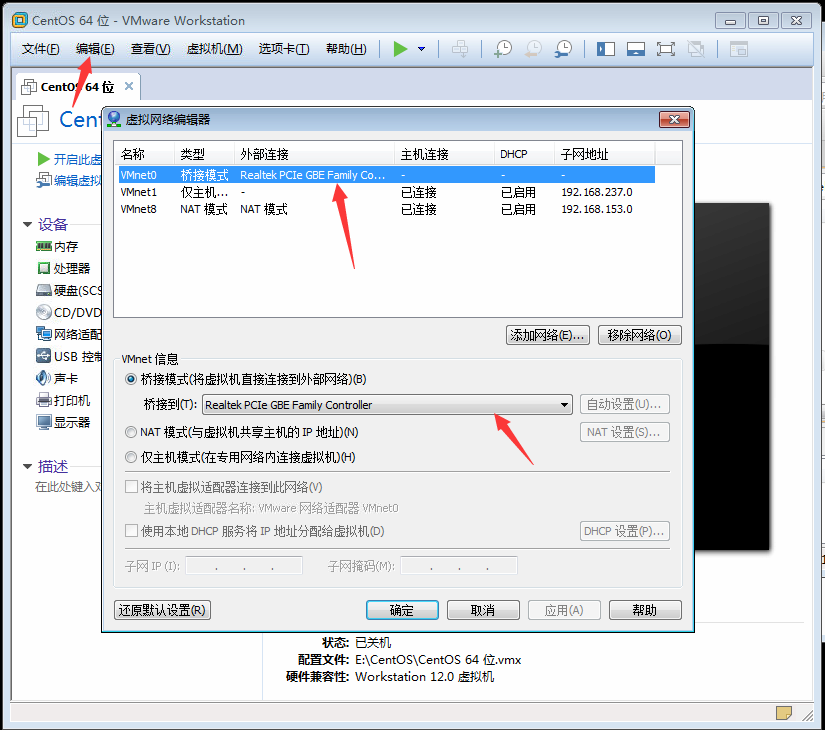Confirm with the 确定 button
The height and width of the screenshot is (730, 825).
click(x=402, y=610)
